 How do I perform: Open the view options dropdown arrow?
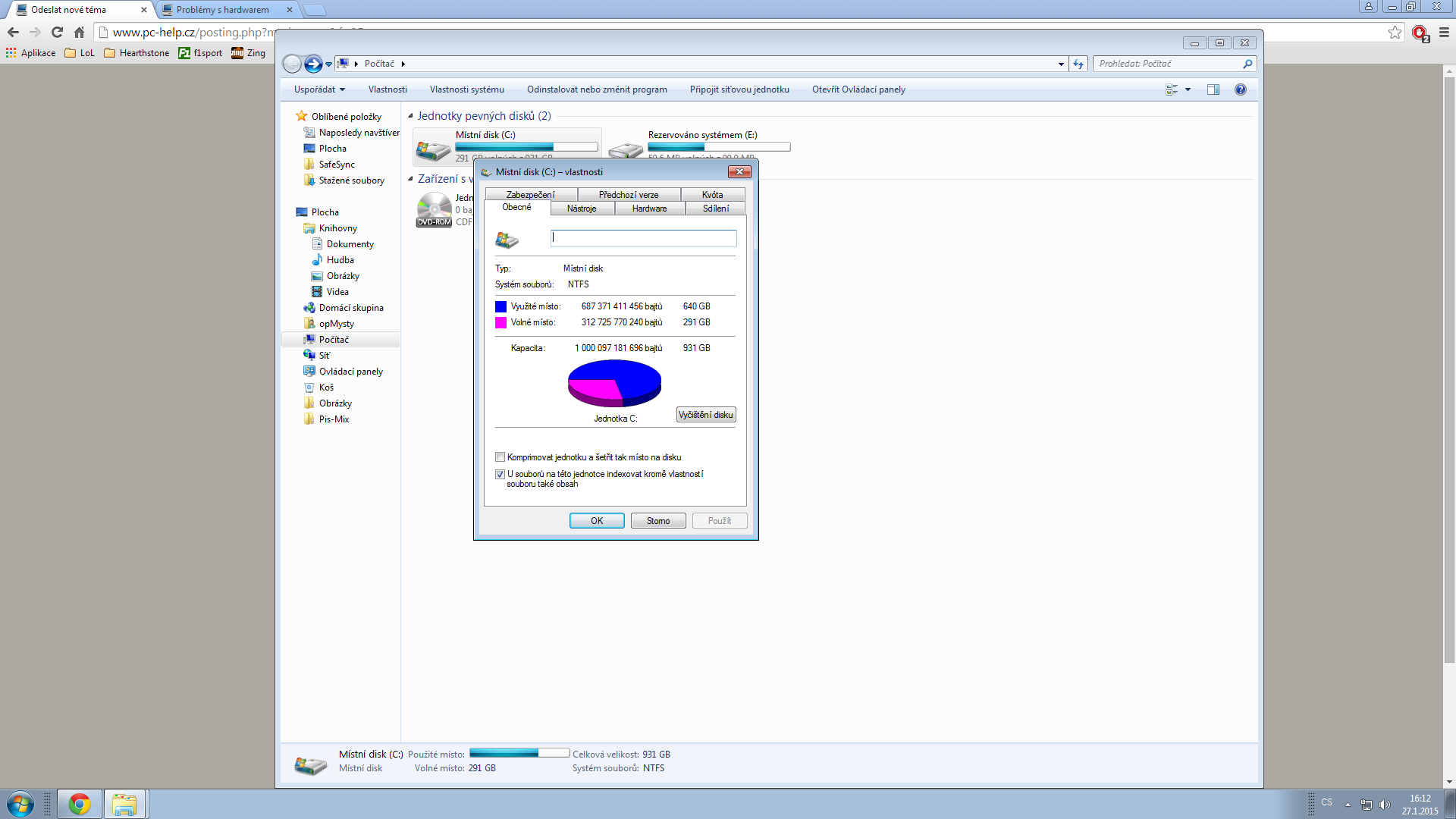(1188, 89)
